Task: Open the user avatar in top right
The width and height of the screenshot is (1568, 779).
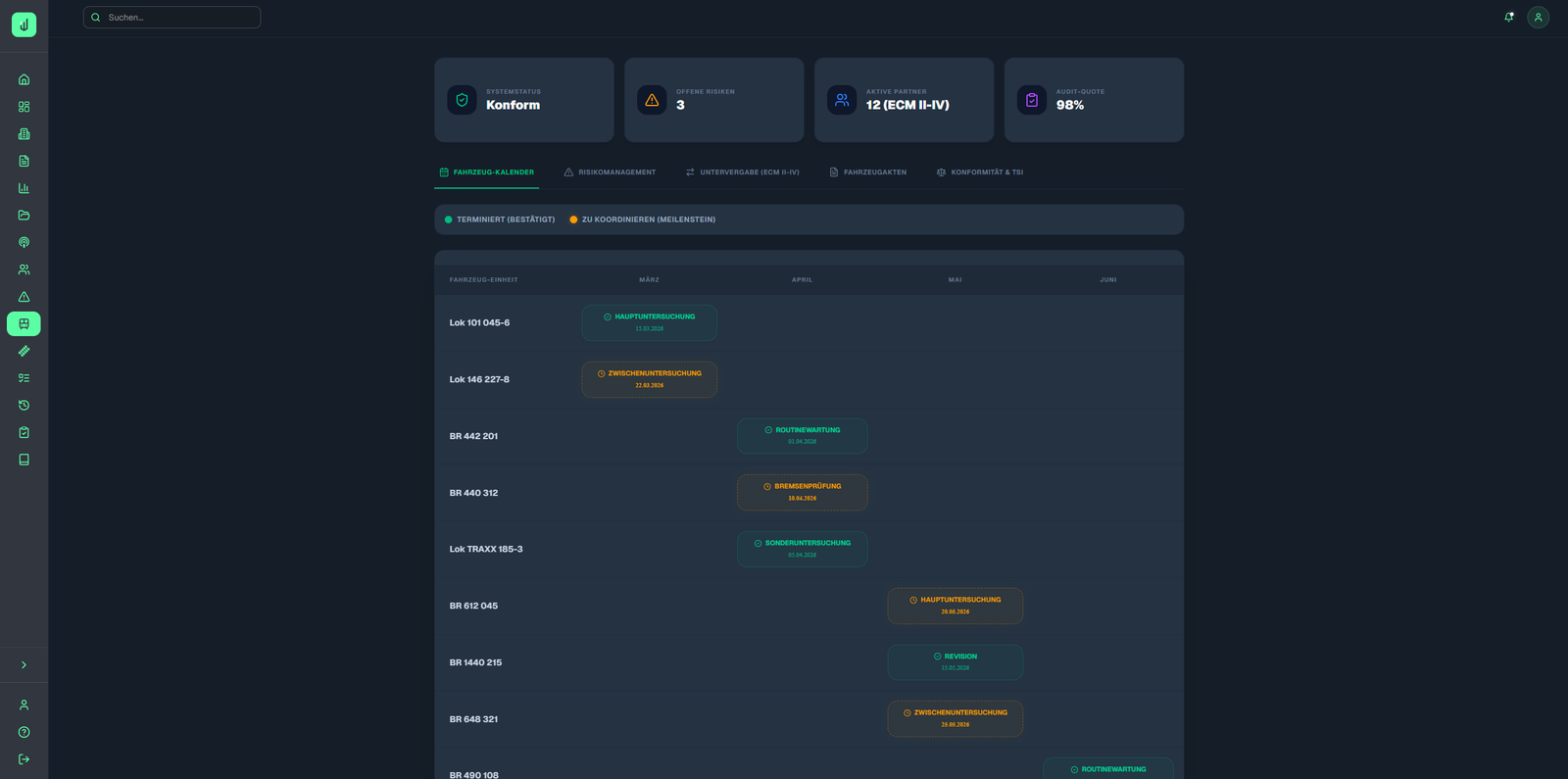Action: (x=1538, y=17)
